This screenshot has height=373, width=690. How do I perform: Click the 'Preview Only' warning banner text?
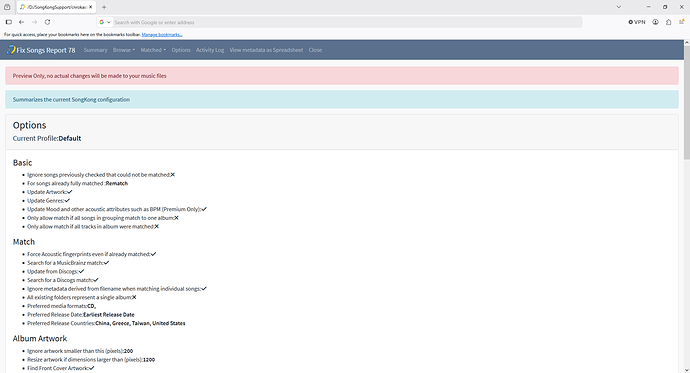click(89, 76)
